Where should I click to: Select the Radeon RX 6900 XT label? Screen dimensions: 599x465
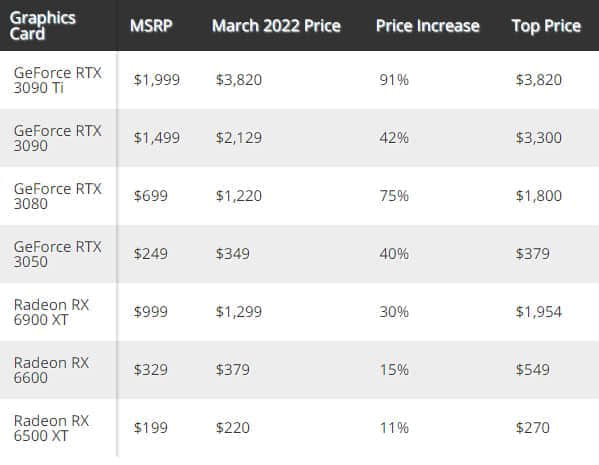point(51,312)
